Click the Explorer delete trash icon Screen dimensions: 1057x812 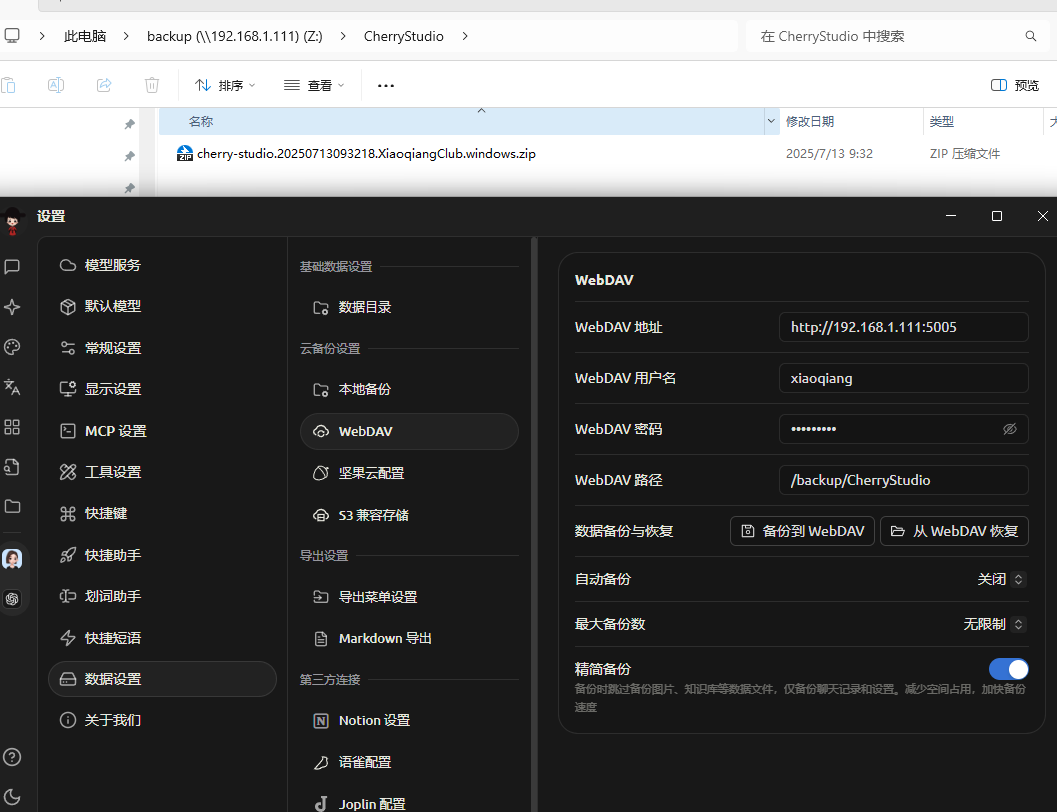[x=152, y=85]
